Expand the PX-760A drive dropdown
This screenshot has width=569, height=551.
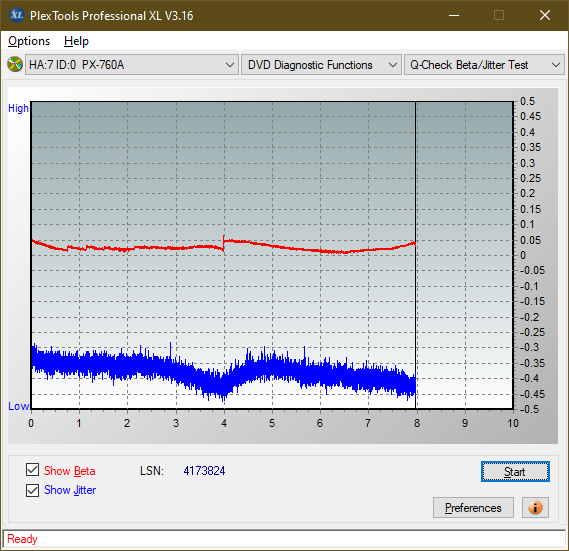[x=132, y=65]
